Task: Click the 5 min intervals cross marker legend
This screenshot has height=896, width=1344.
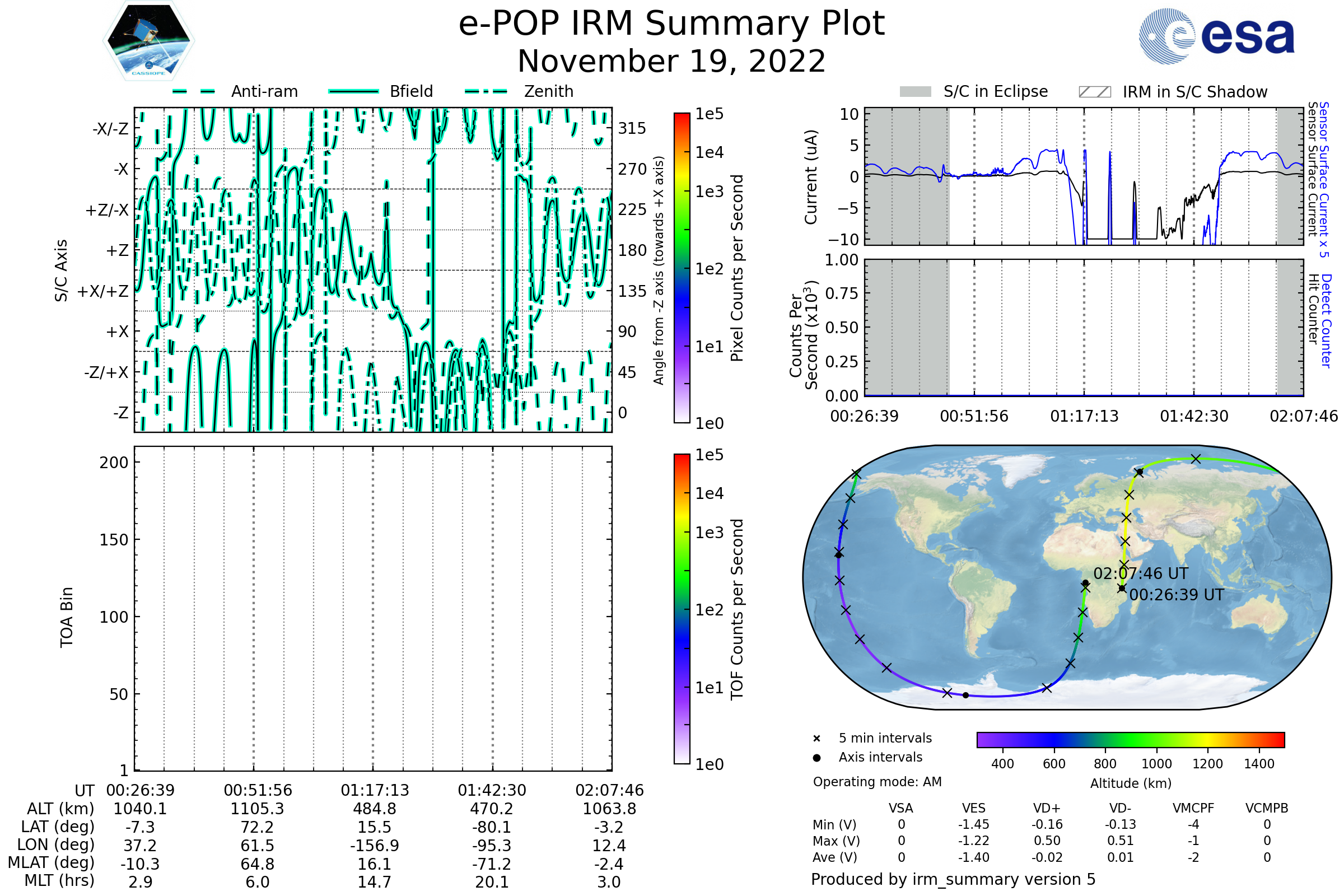Action: click(816, 739)
